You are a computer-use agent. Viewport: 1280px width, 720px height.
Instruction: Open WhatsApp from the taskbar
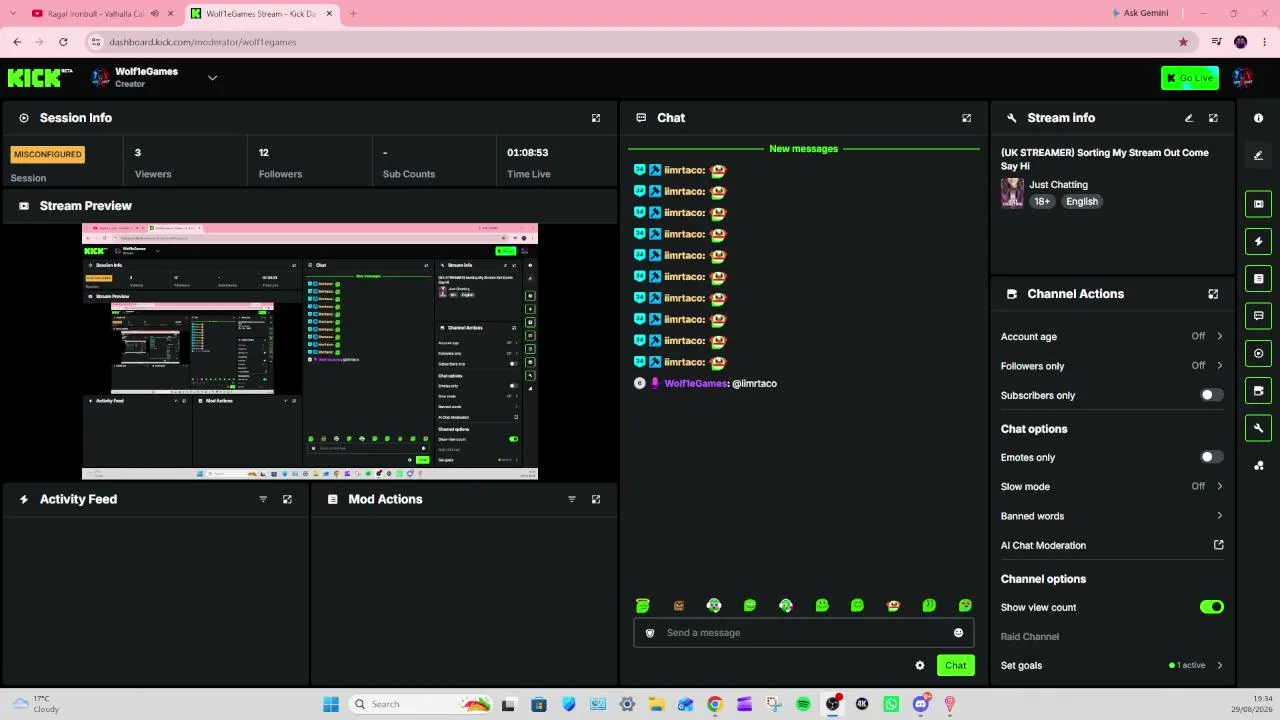pos(891,705)
